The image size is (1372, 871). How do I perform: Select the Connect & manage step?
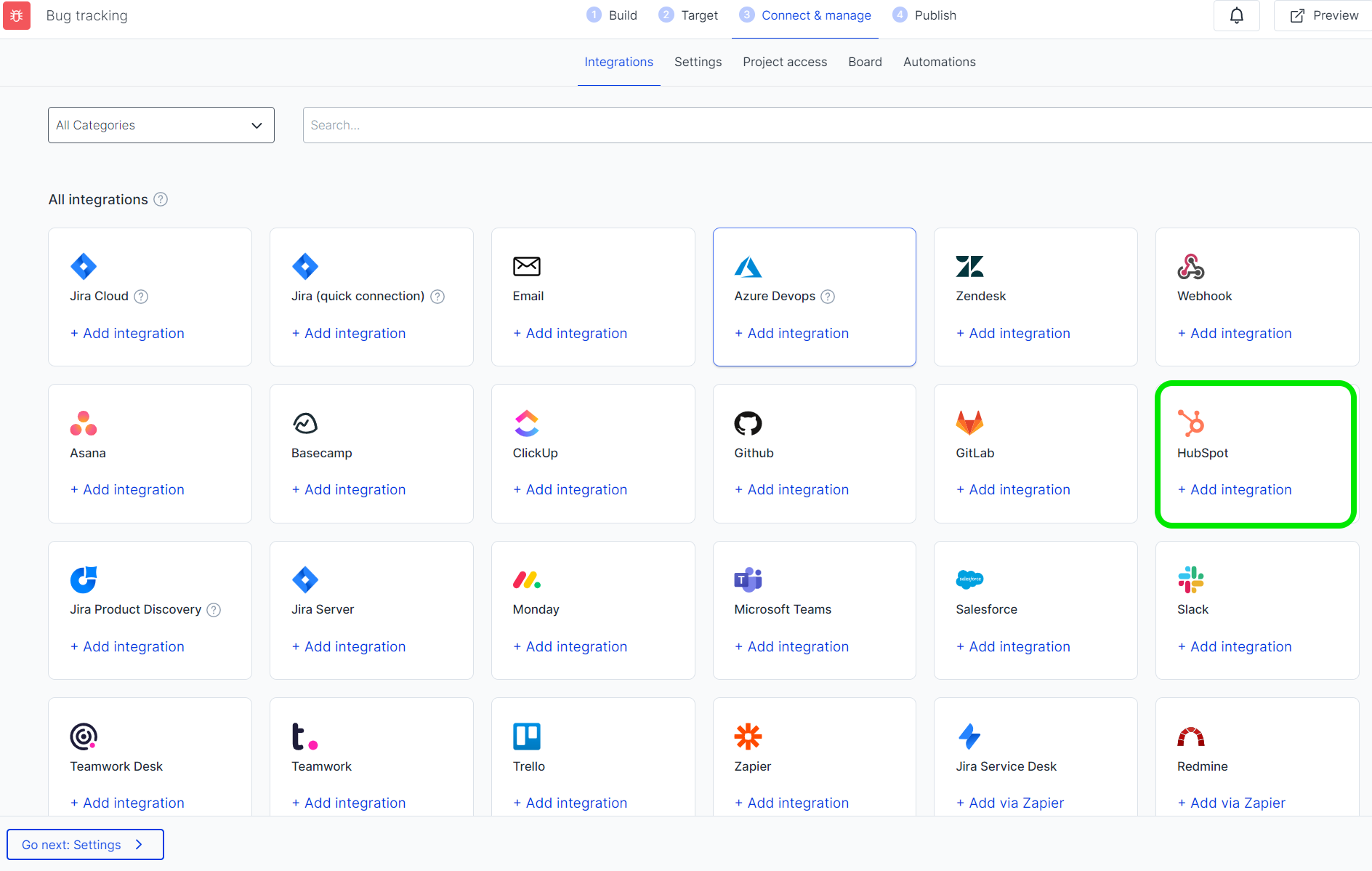pyautogui.click(x=805, y=15)
